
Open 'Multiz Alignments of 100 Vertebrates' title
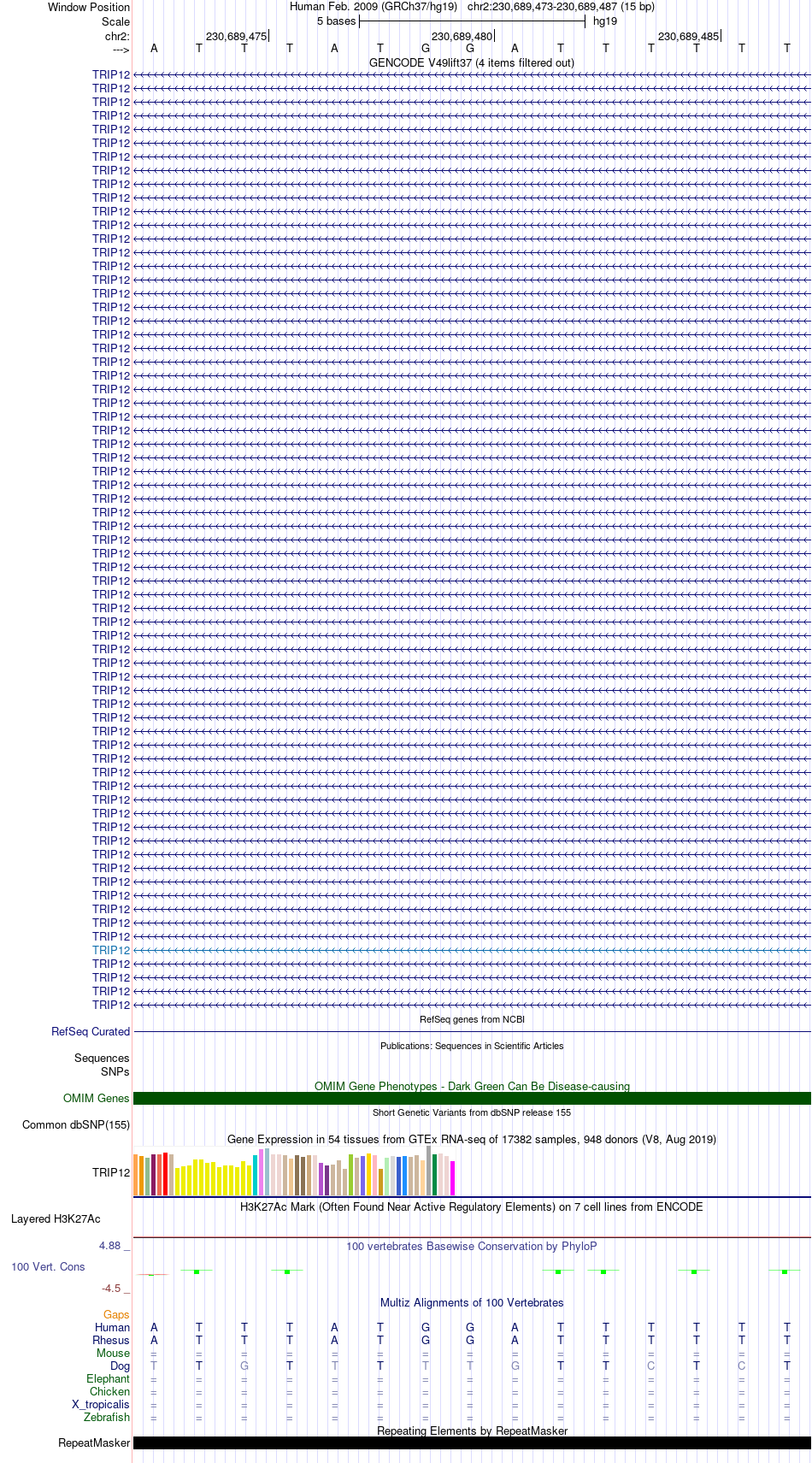coord(472,1302)
